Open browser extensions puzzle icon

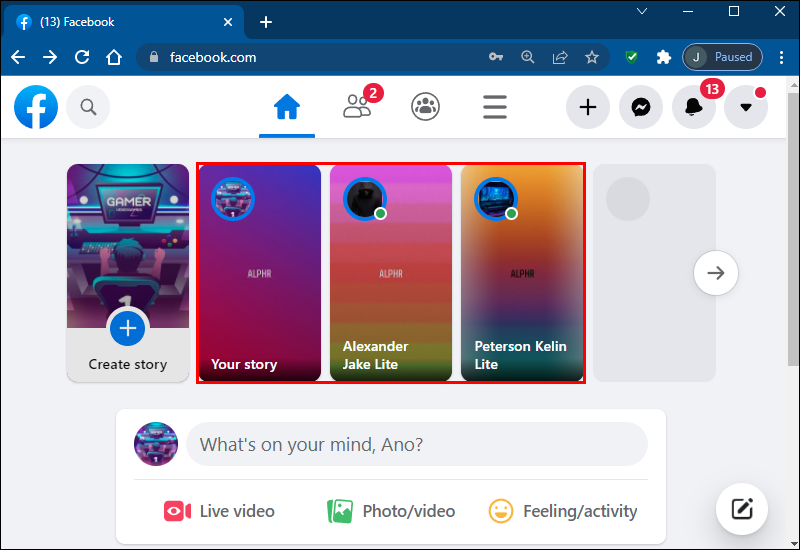click(x=663, y=57)
